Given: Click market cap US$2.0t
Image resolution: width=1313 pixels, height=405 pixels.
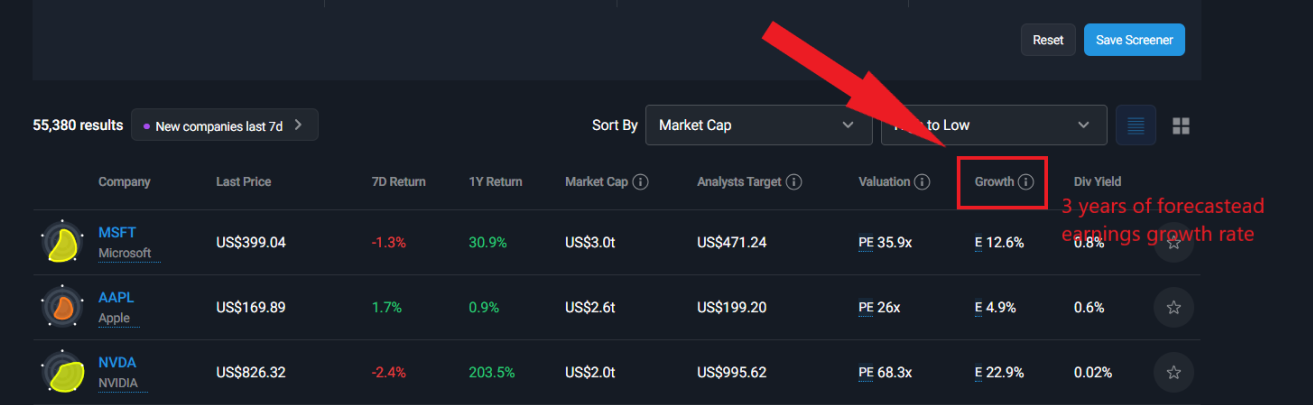Looking at the screenshot, I should click(x=590, y=372).
